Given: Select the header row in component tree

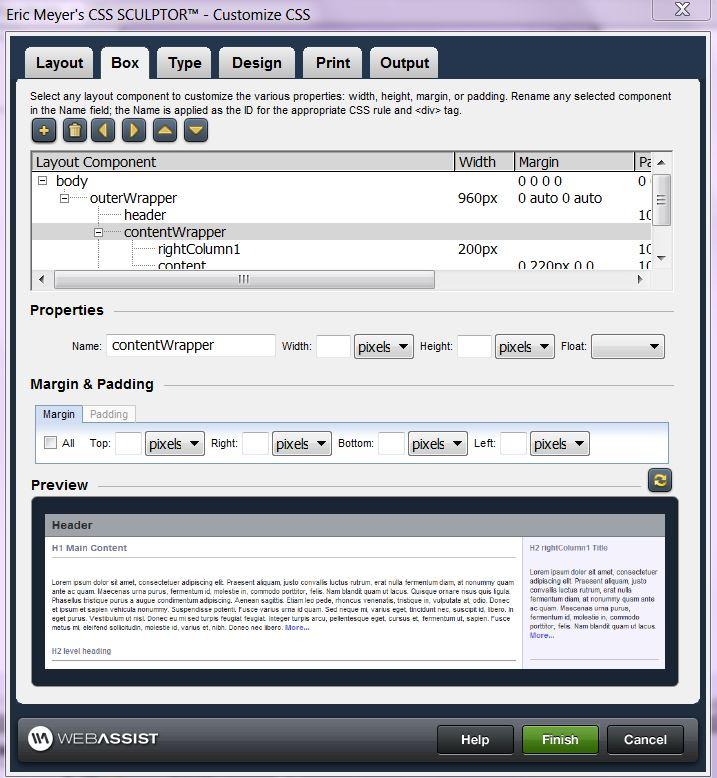Looking at the screenshot, I should (341, 215).
